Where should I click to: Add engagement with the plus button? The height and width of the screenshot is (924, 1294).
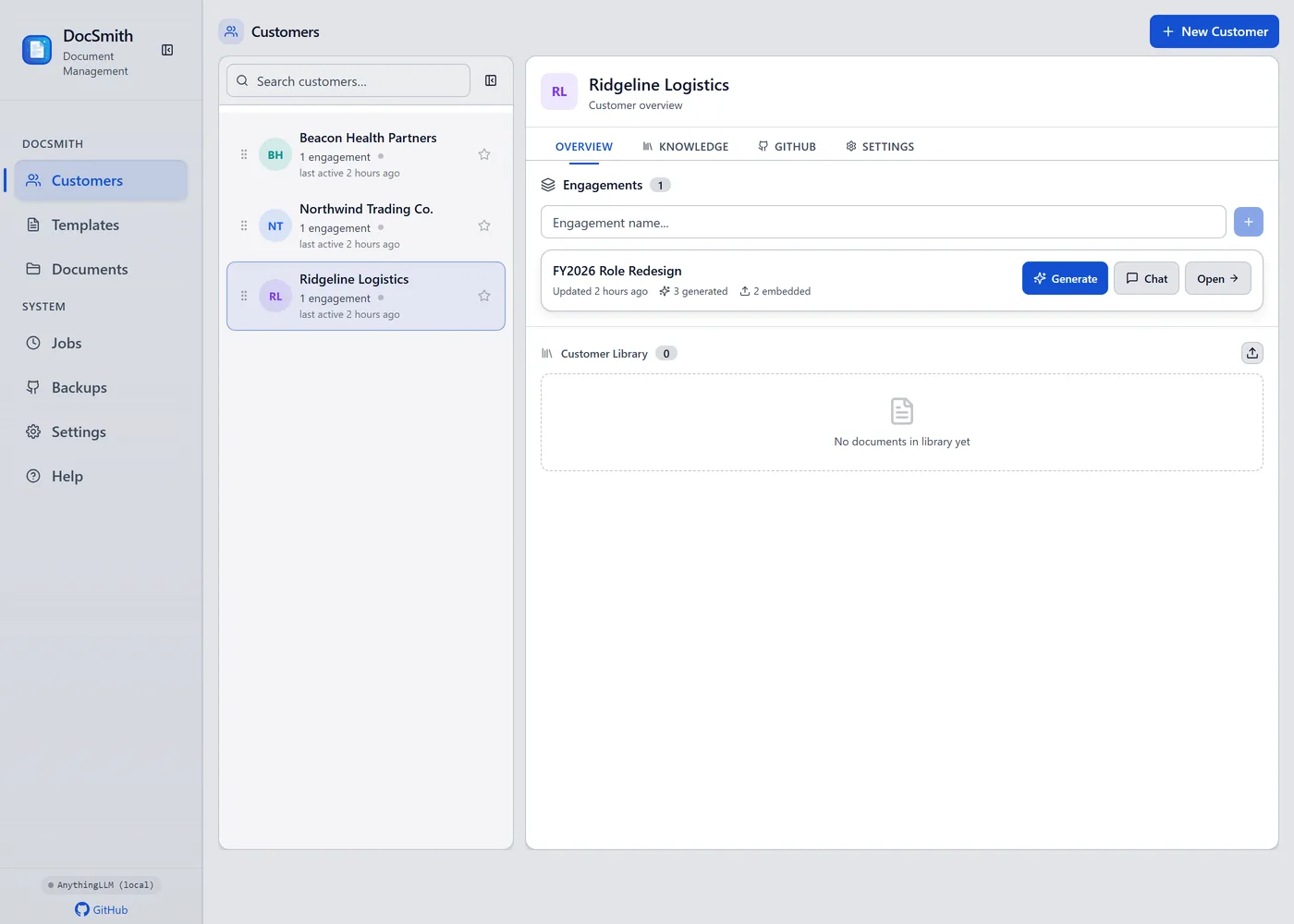click(1249, 222)
